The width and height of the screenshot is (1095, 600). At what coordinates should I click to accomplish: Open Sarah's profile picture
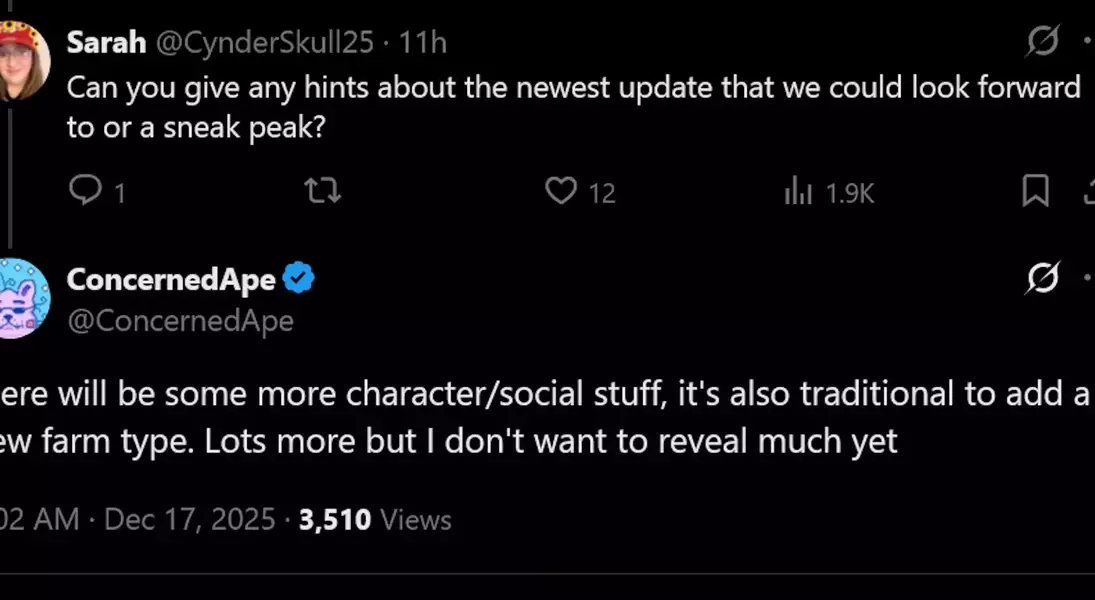pyautogui.click(x=22, y=60)
